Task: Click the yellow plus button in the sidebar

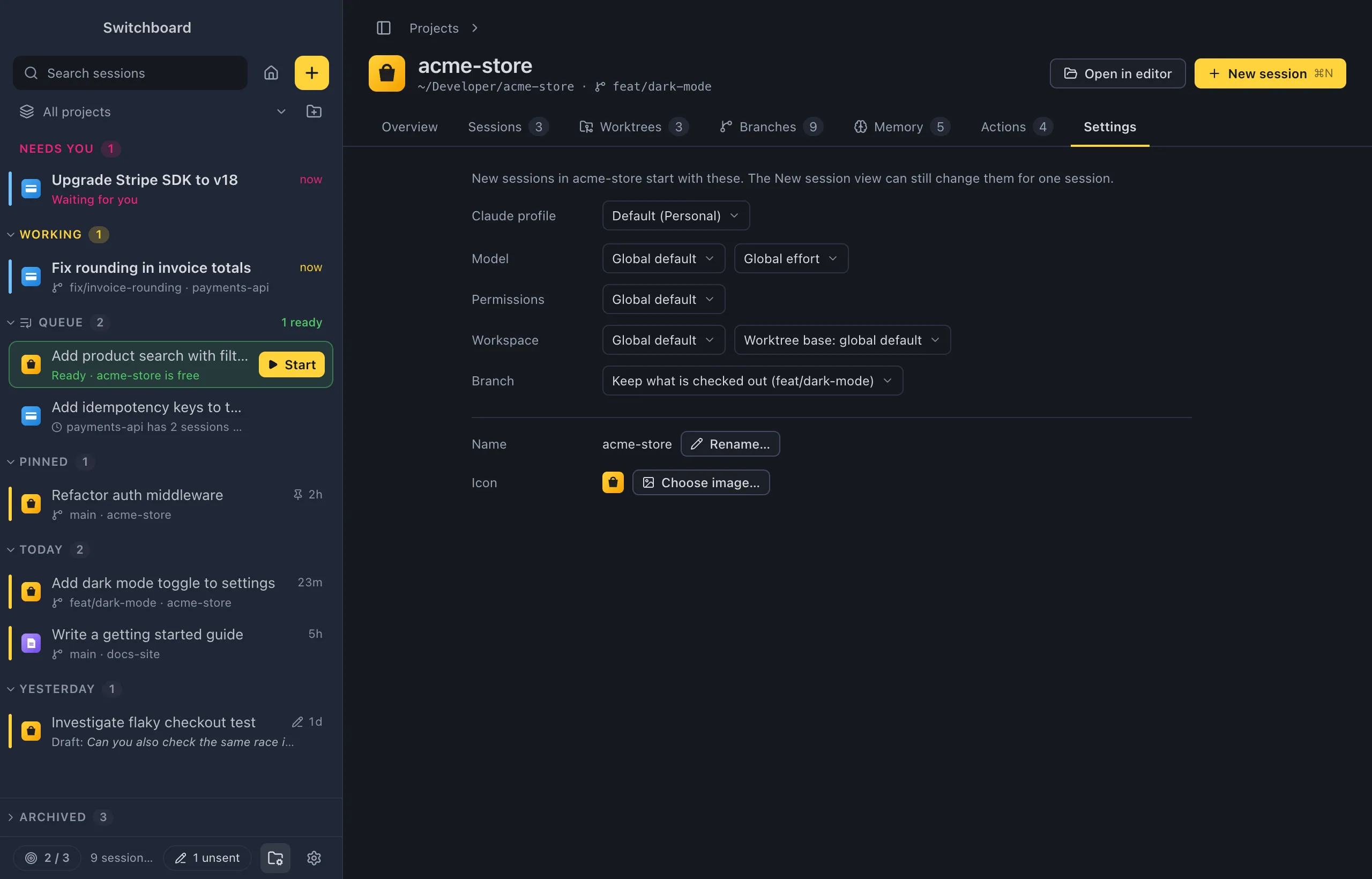Action: pyautogui.click(x=311, y=73)
